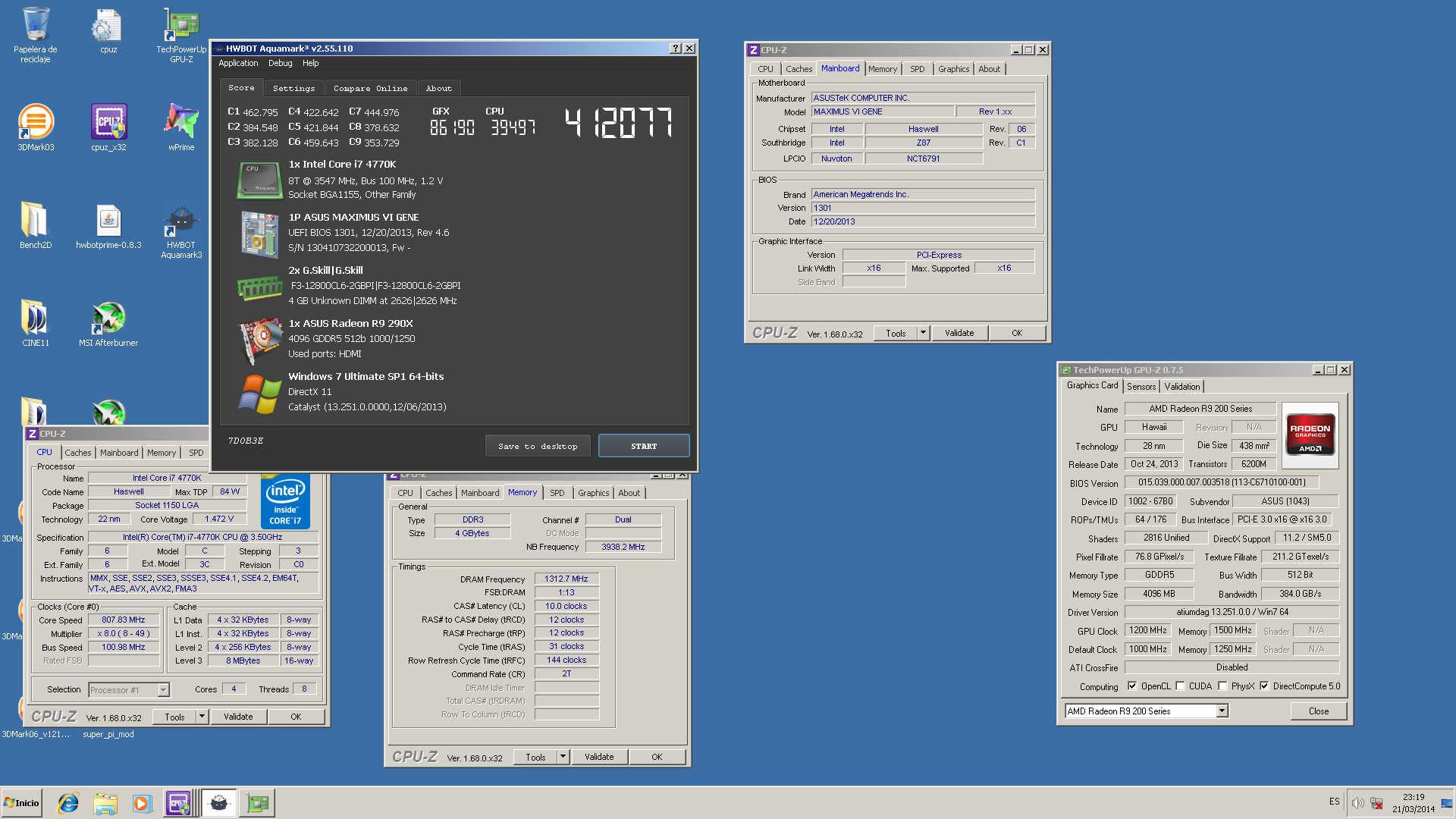This screenshot has height=819, width=1456.
Task: Switch to GPU-Z taskbar button
Action: (257, 803)
